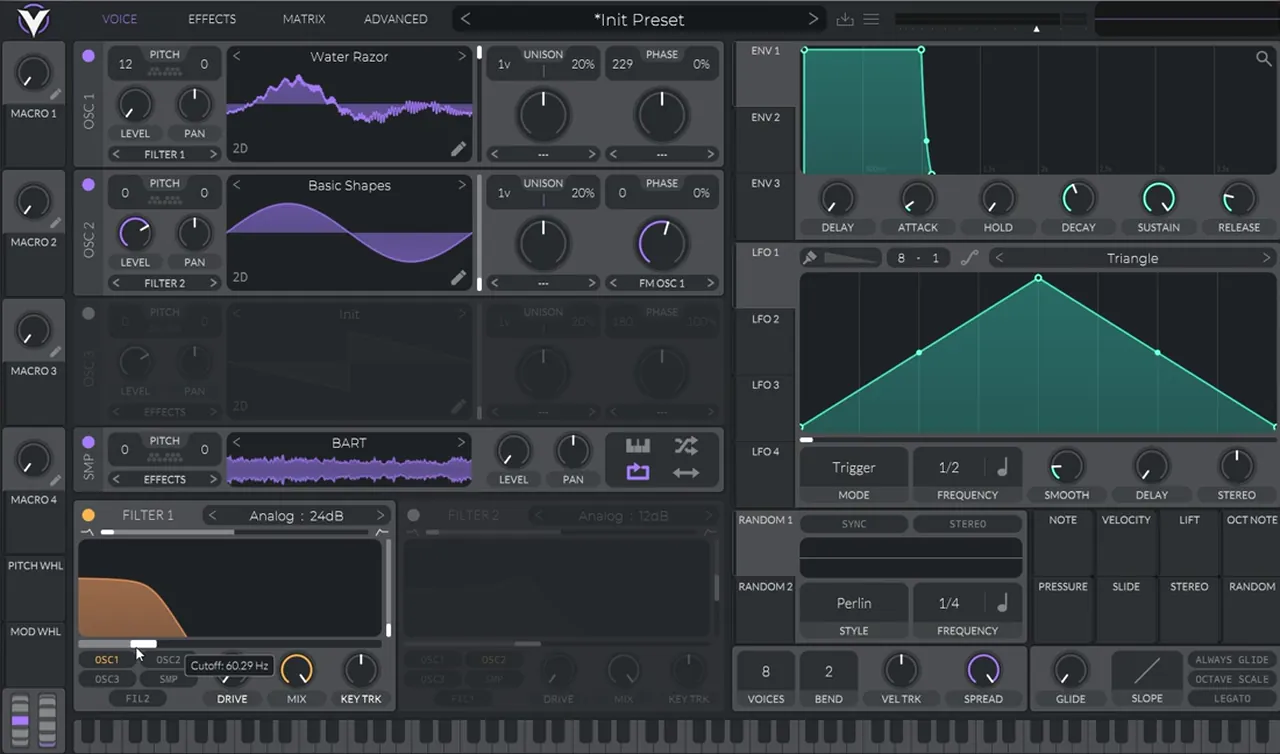Screen dimensions: 1280x754
Task: Click the envelope SUSTAIN knob
Action: click(1158, 198)
